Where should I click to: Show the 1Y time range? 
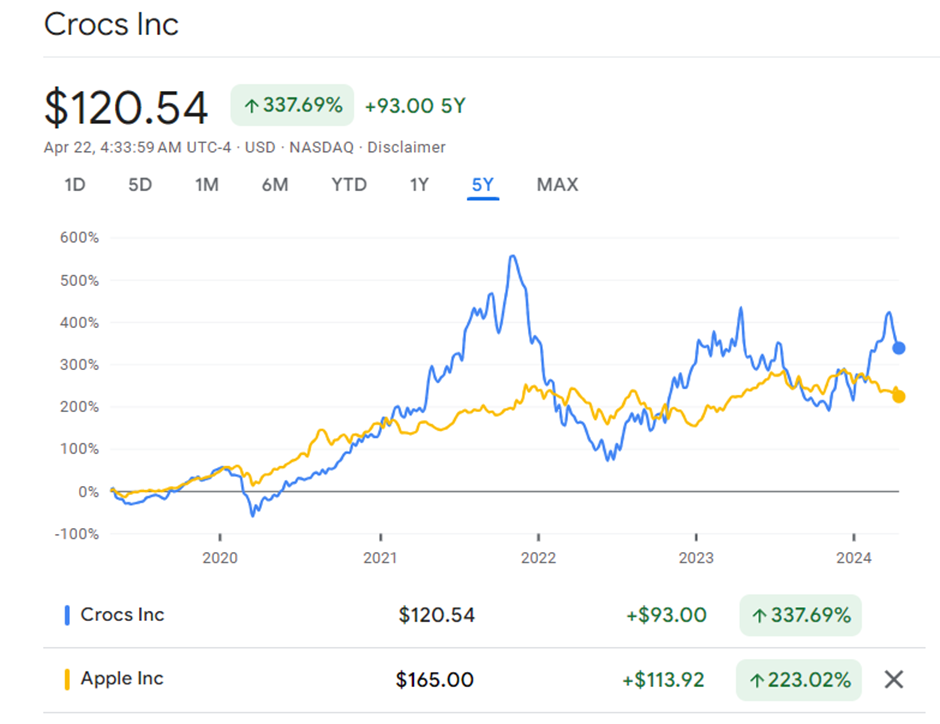click(419, 185)
